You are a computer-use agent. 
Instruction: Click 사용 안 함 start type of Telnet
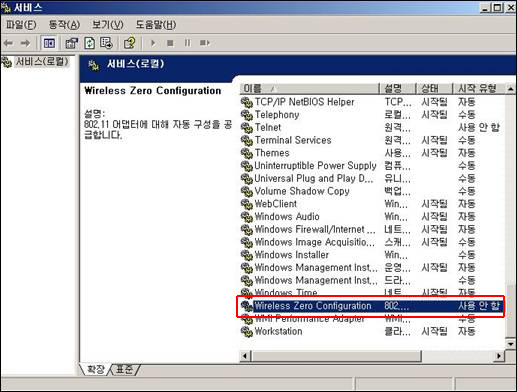coord(479,127)
